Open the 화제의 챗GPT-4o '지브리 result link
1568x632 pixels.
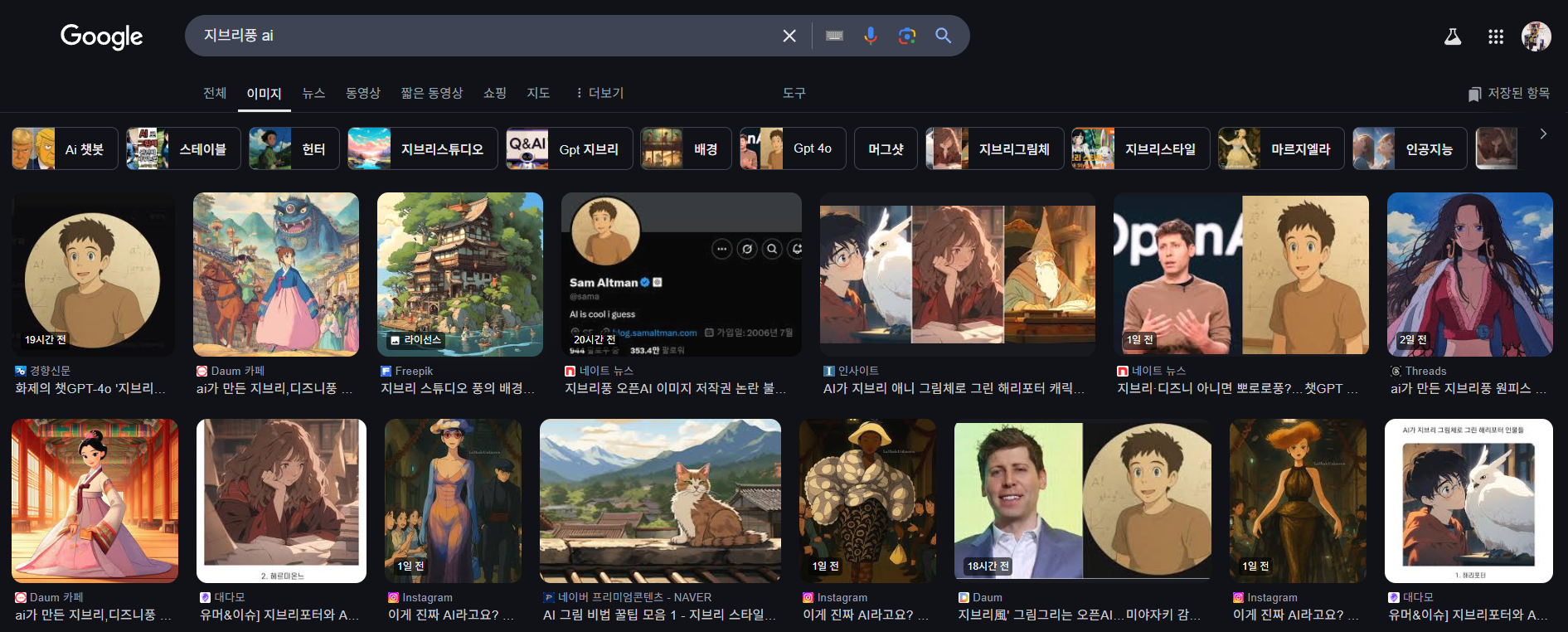click(90, 388)
